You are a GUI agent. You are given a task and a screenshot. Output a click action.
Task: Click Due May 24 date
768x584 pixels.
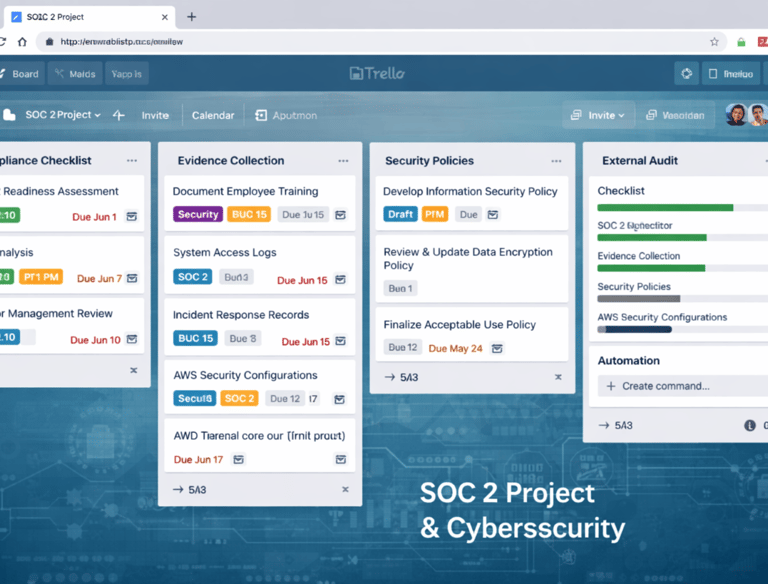tap(456, 348)
